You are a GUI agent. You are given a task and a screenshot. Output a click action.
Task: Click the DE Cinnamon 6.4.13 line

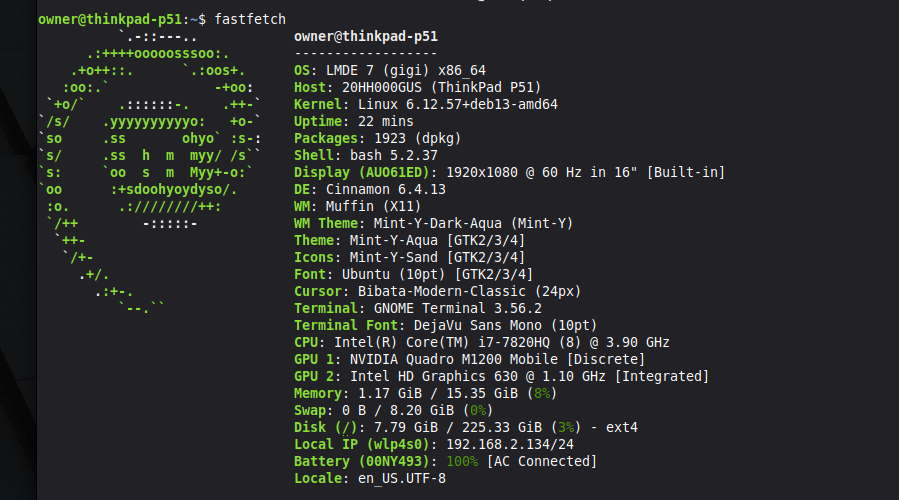pos(370,189)
